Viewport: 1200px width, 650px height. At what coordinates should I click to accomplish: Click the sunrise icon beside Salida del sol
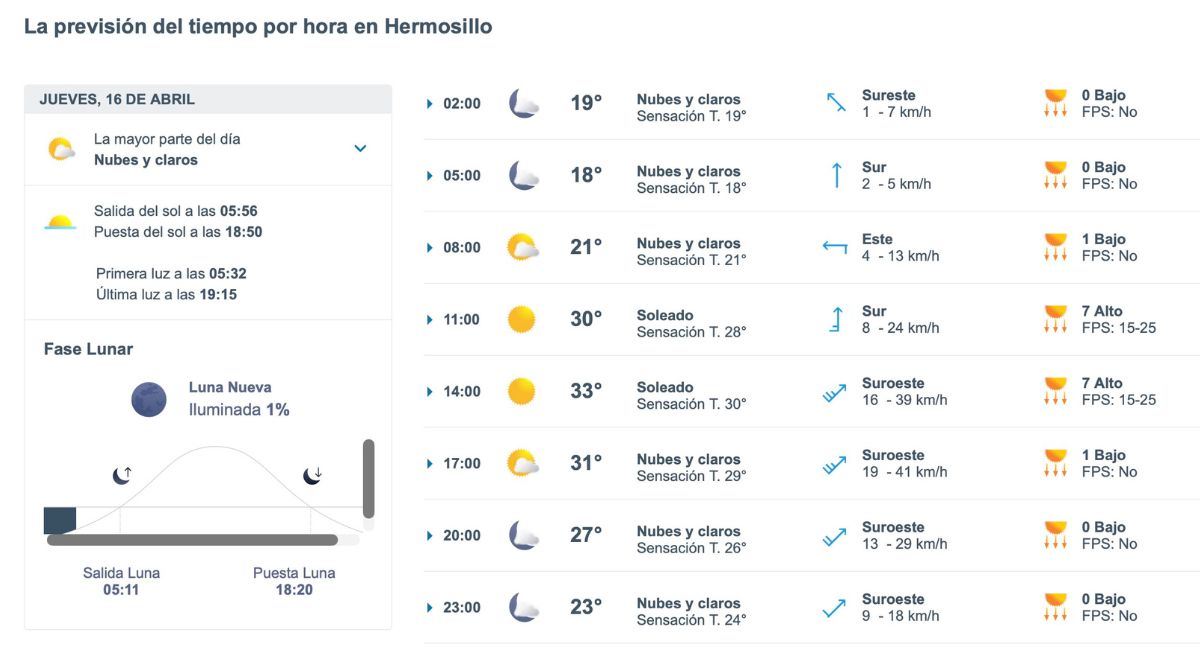(62, 219)
